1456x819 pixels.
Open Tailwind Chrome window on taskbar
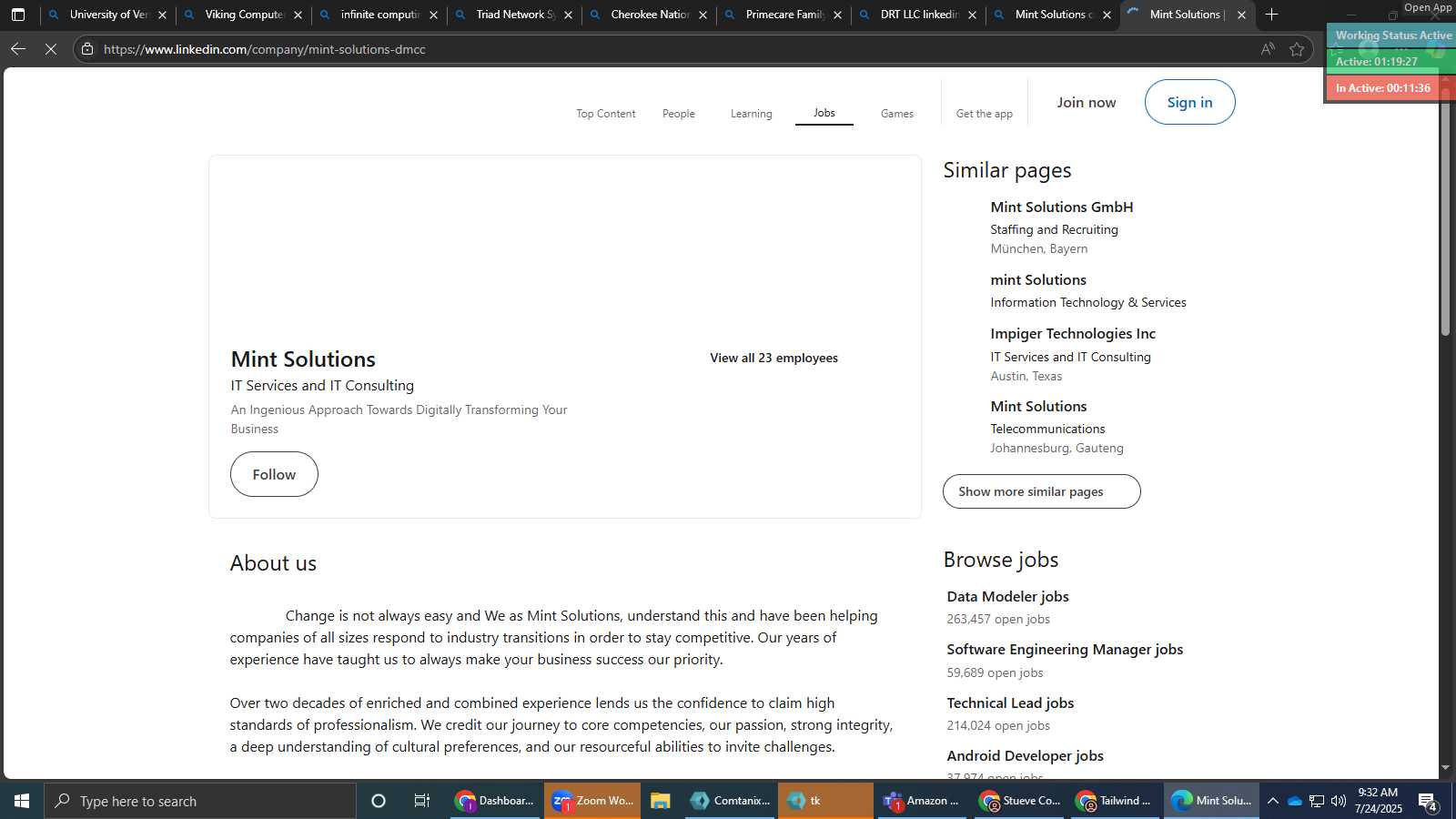click(1115, 801)
